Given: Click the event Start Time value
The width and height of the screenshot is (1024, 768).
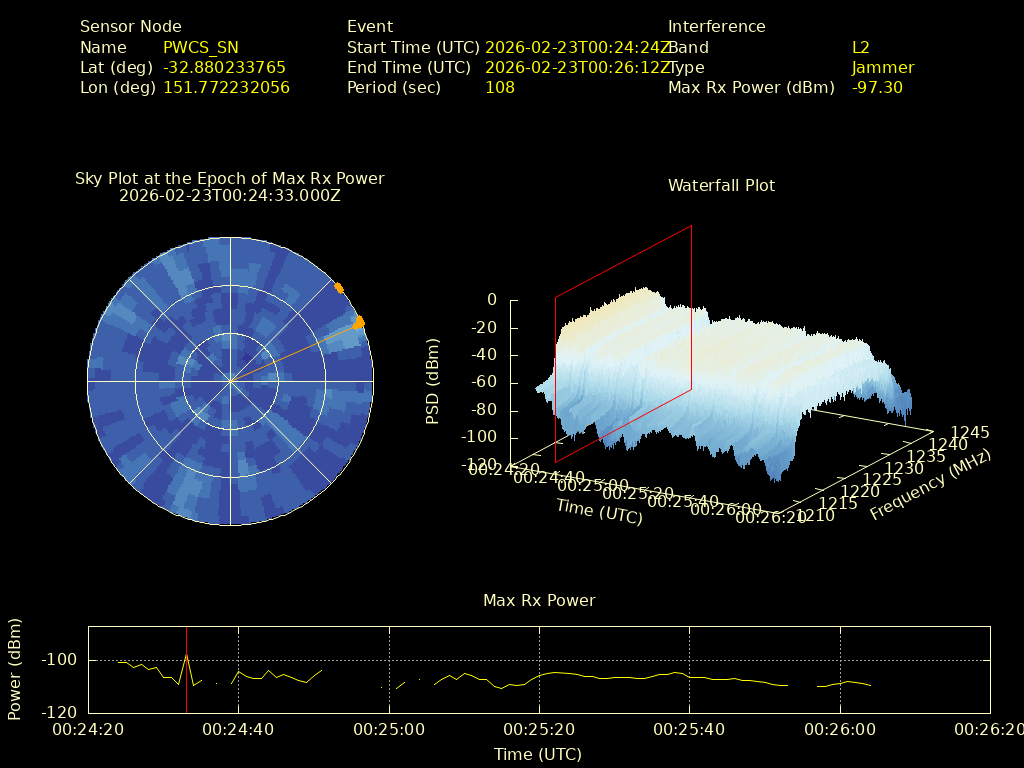Looking at the screenshot, I should pos(577,47).
